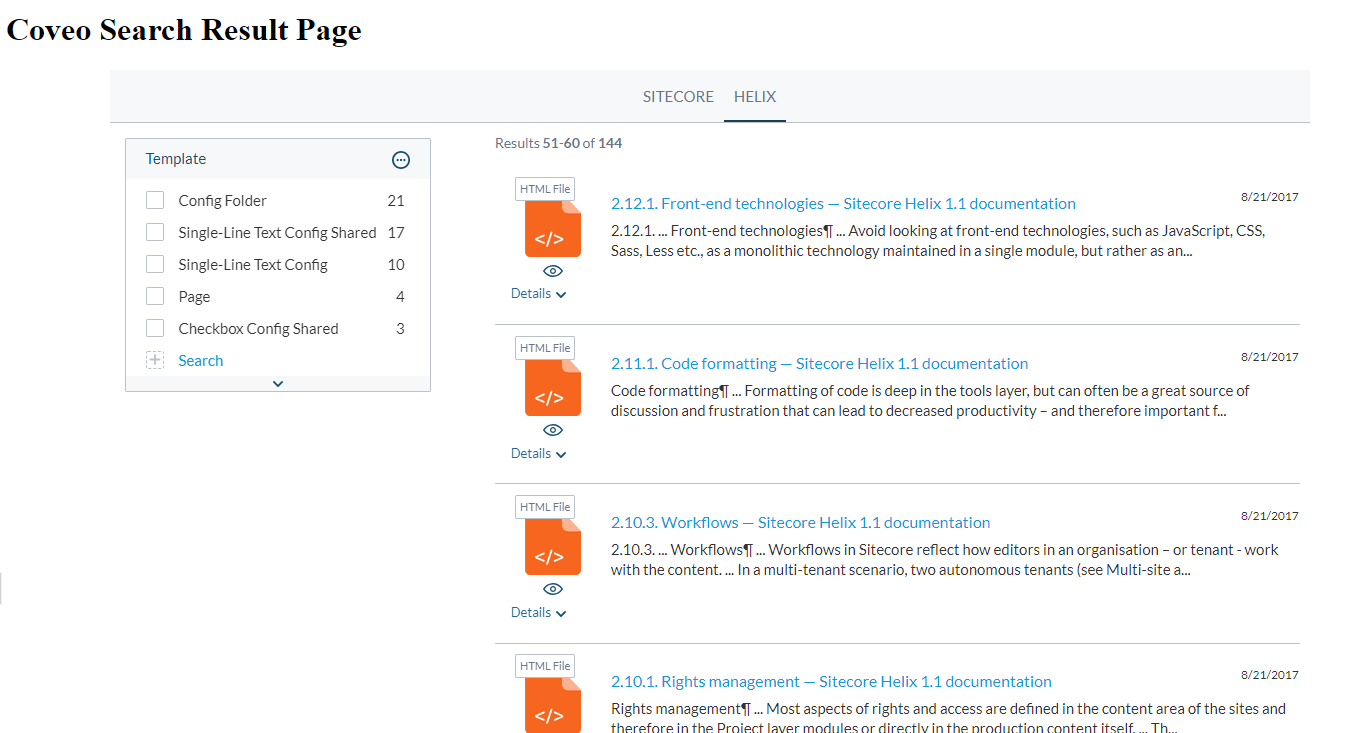Click the Checkbox Config Shared count 3
Image resolution: width=1369 pixels, height=733 pixels.
(x=400, y=329)
